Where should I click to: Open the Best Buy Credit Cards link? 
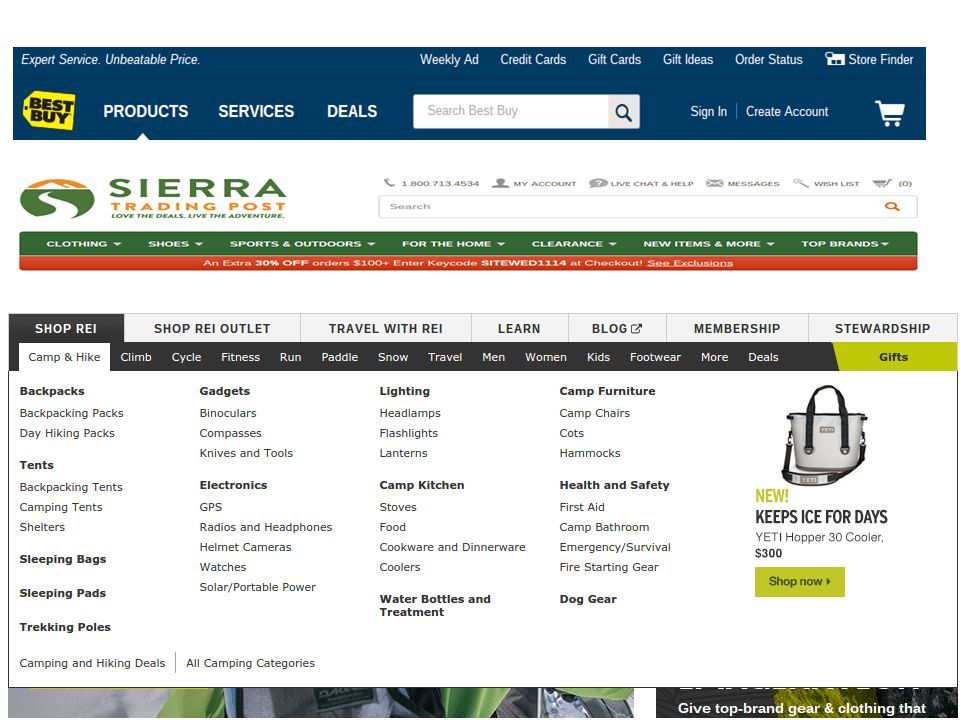pyautogui.click(x=533, y=59)
